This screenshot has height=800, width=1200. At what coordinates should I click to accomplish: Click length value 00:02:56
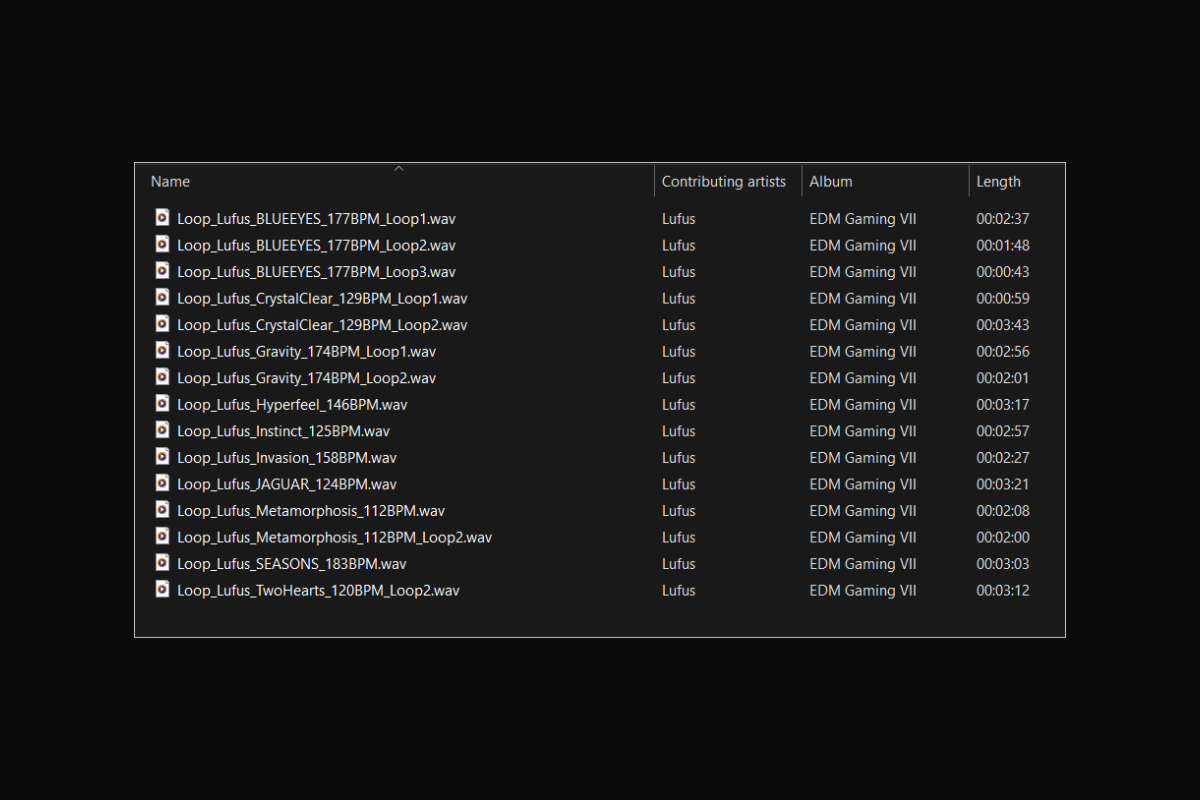(x=1003, y=352)
